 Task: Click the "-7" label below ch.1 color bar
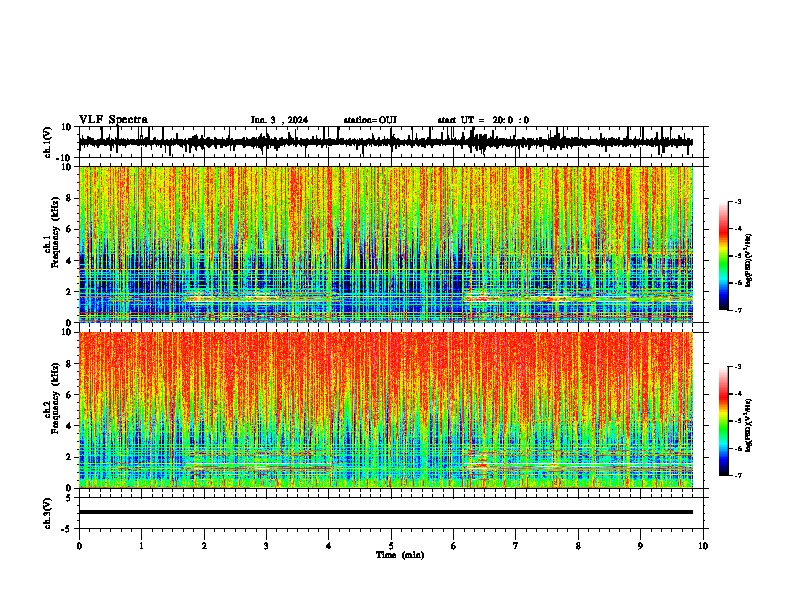(x=737, y=310)
